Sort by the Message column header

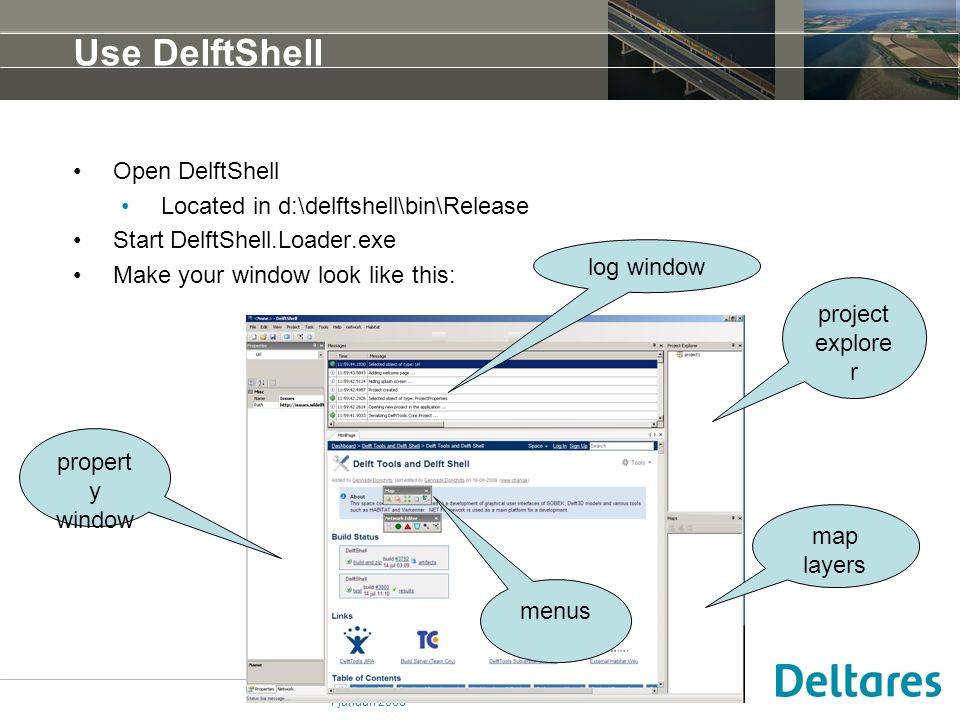tap(511, 356)
